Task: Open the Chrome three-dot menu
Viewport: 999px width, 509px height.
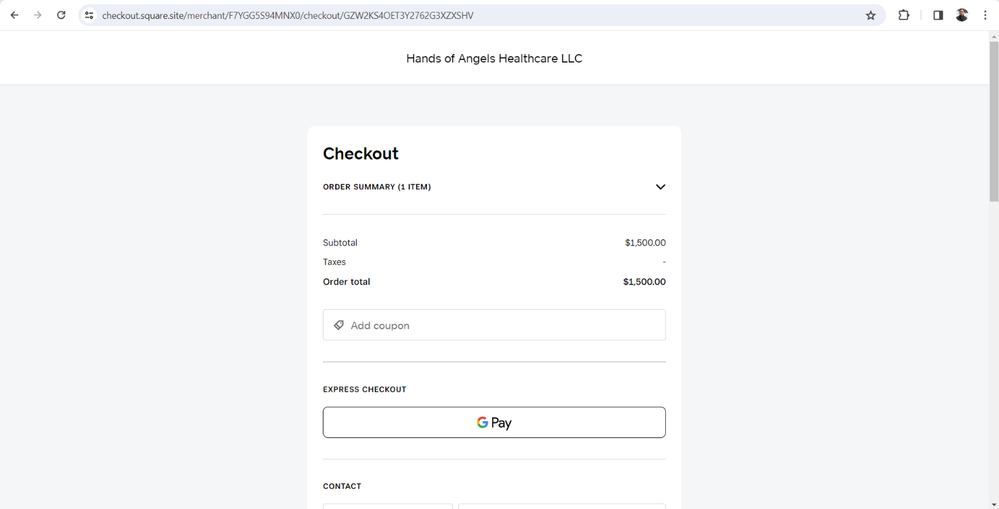Action: [x=985, y=15]
